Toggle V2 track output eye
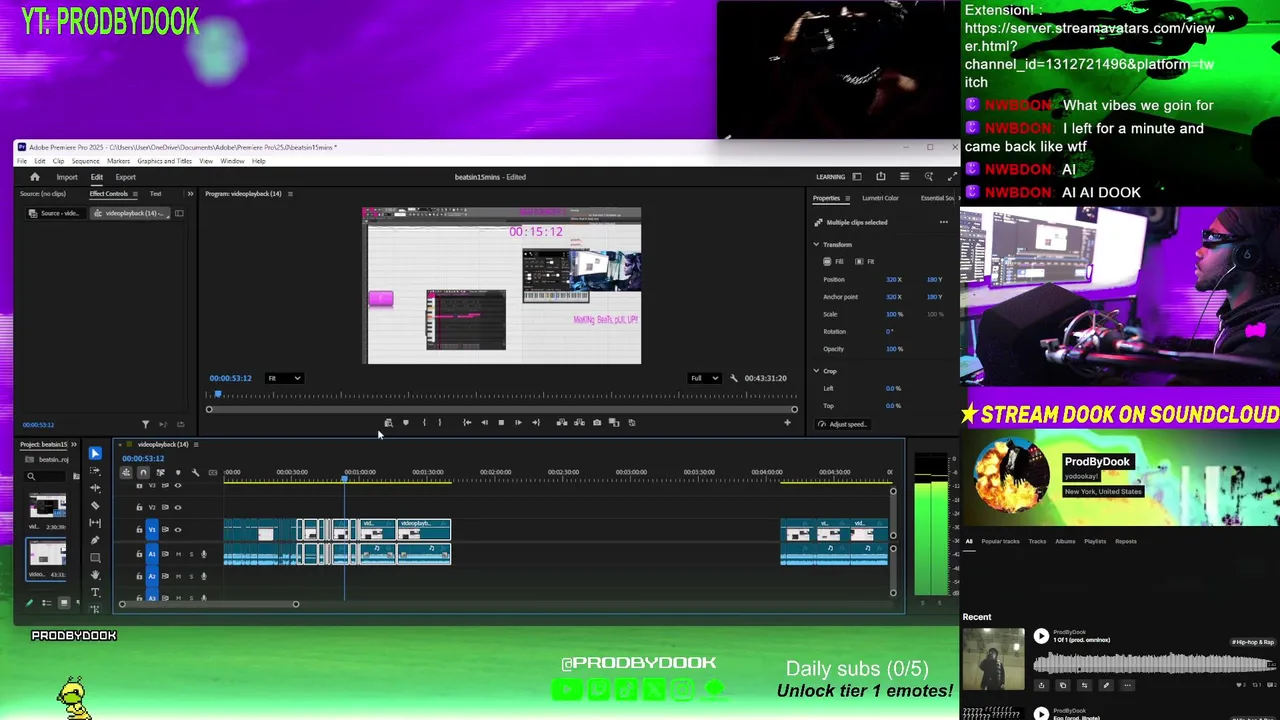 coord(178,507)
